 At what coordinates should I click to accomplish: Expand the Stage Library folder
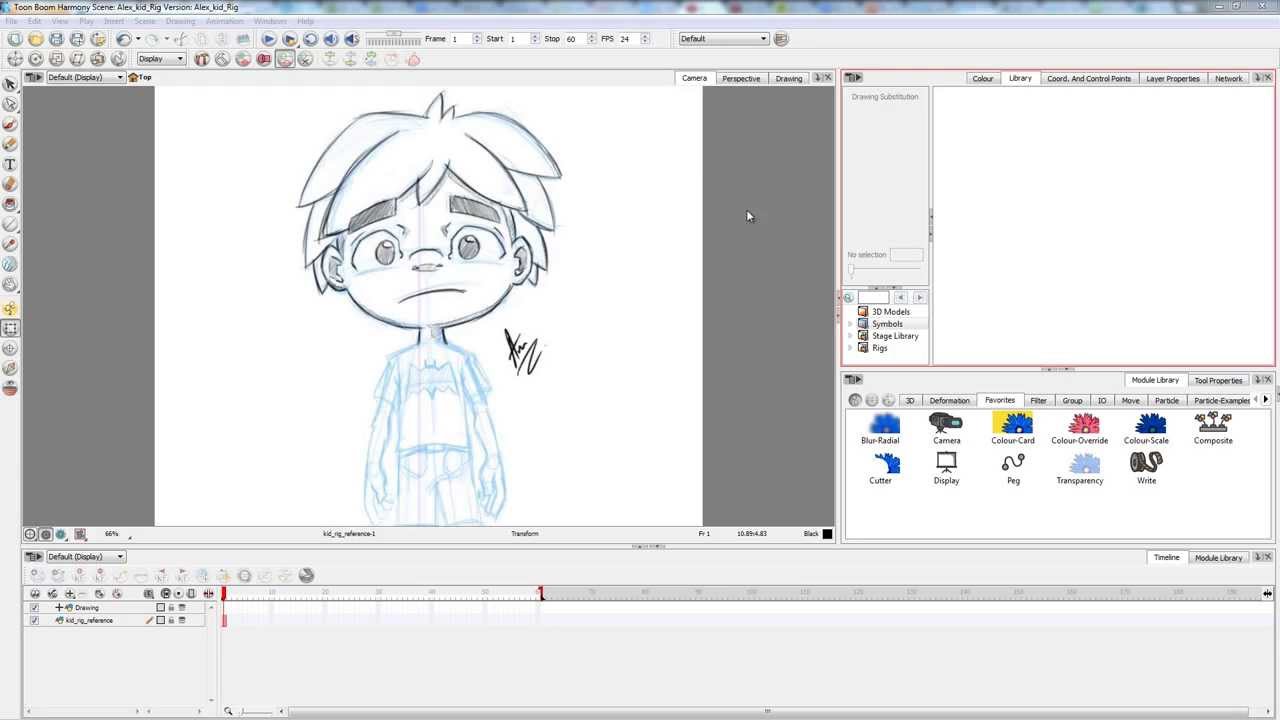point(851,336)
